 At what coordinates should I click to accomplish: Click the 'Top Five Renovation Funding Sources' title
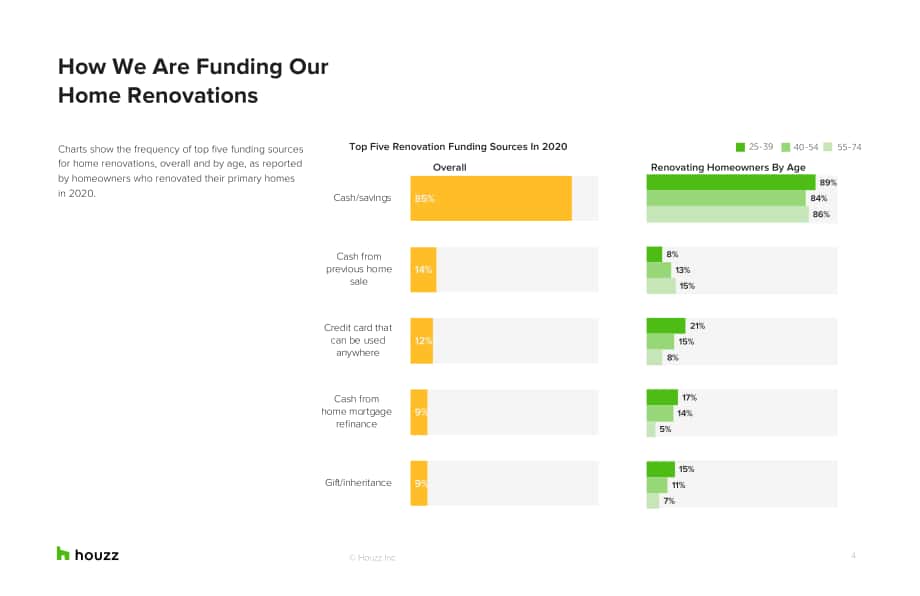(458, 147)
